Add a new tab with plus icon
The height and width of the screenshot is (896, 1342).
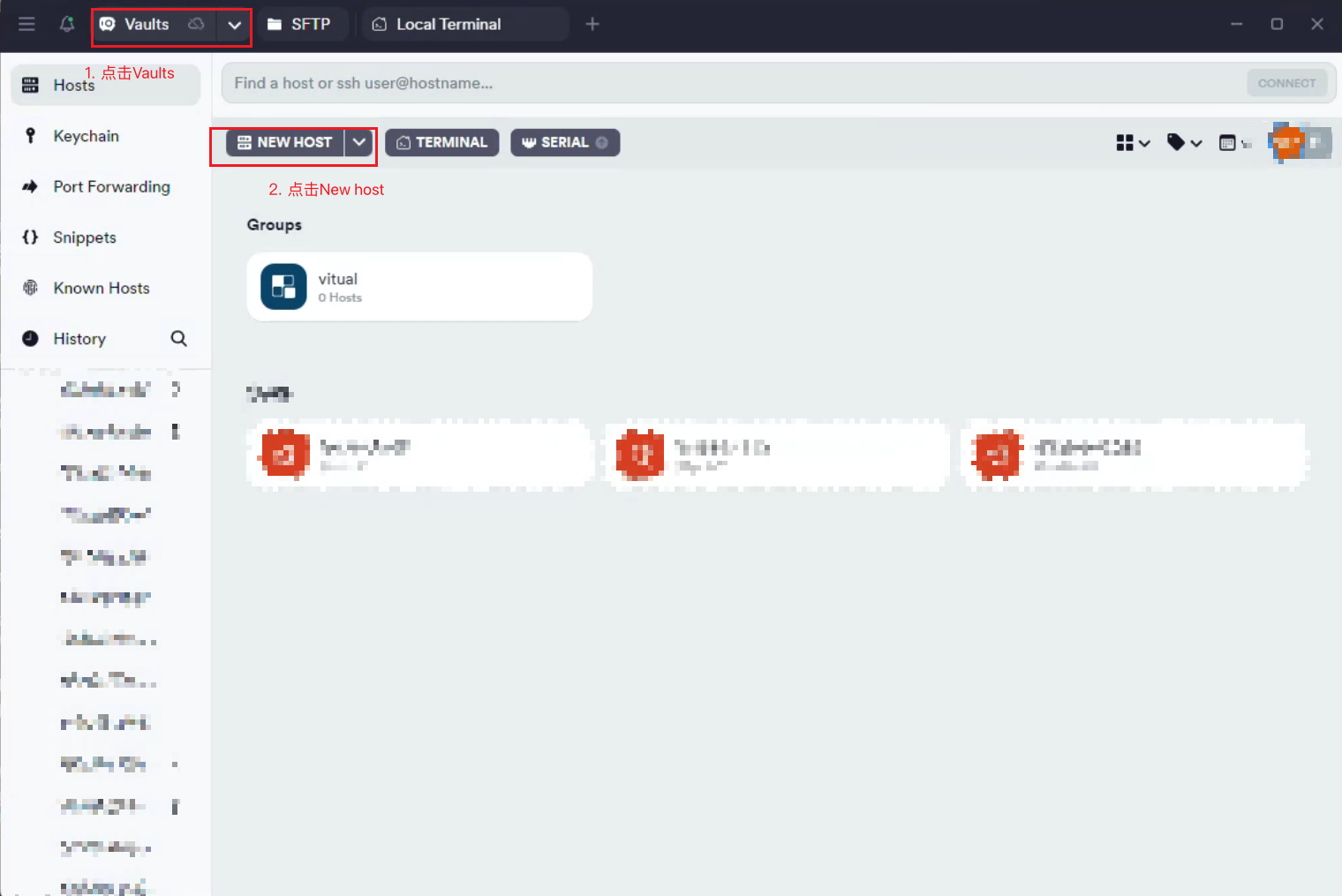tap(592, 24)
